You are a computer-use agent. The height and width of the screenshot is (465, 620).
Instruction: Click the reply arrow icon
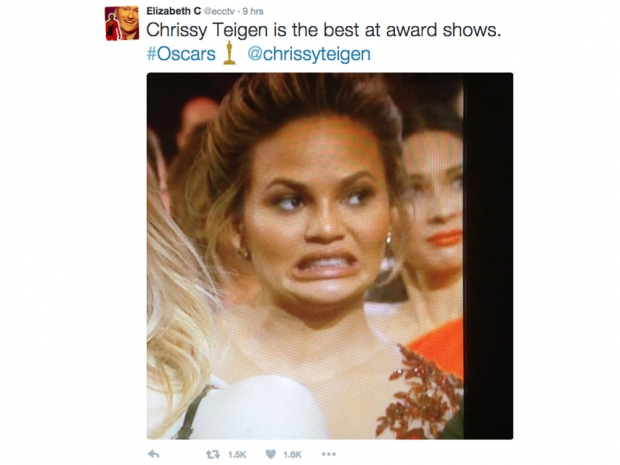(153, 454)
